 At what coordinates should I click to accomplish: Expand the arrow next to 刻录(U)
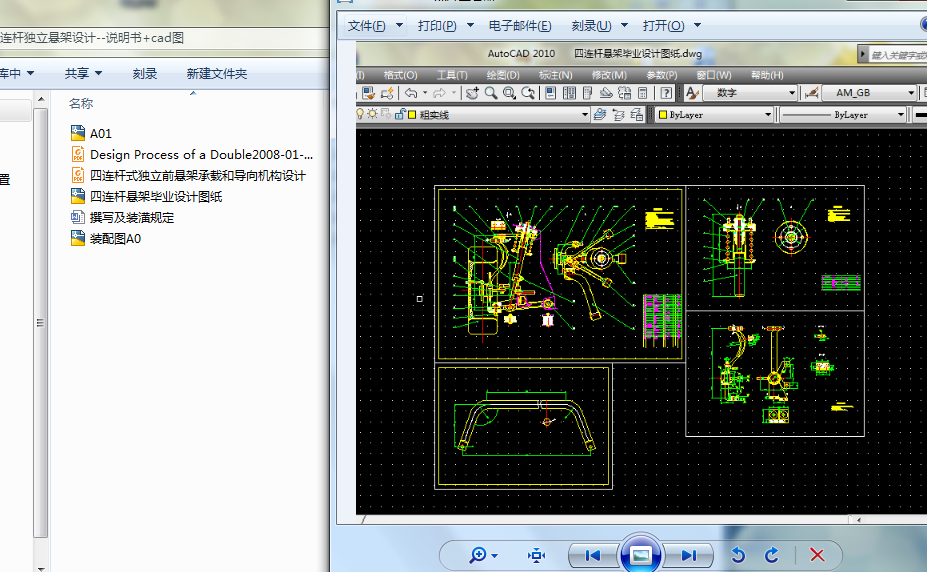(x=624, y=25)
